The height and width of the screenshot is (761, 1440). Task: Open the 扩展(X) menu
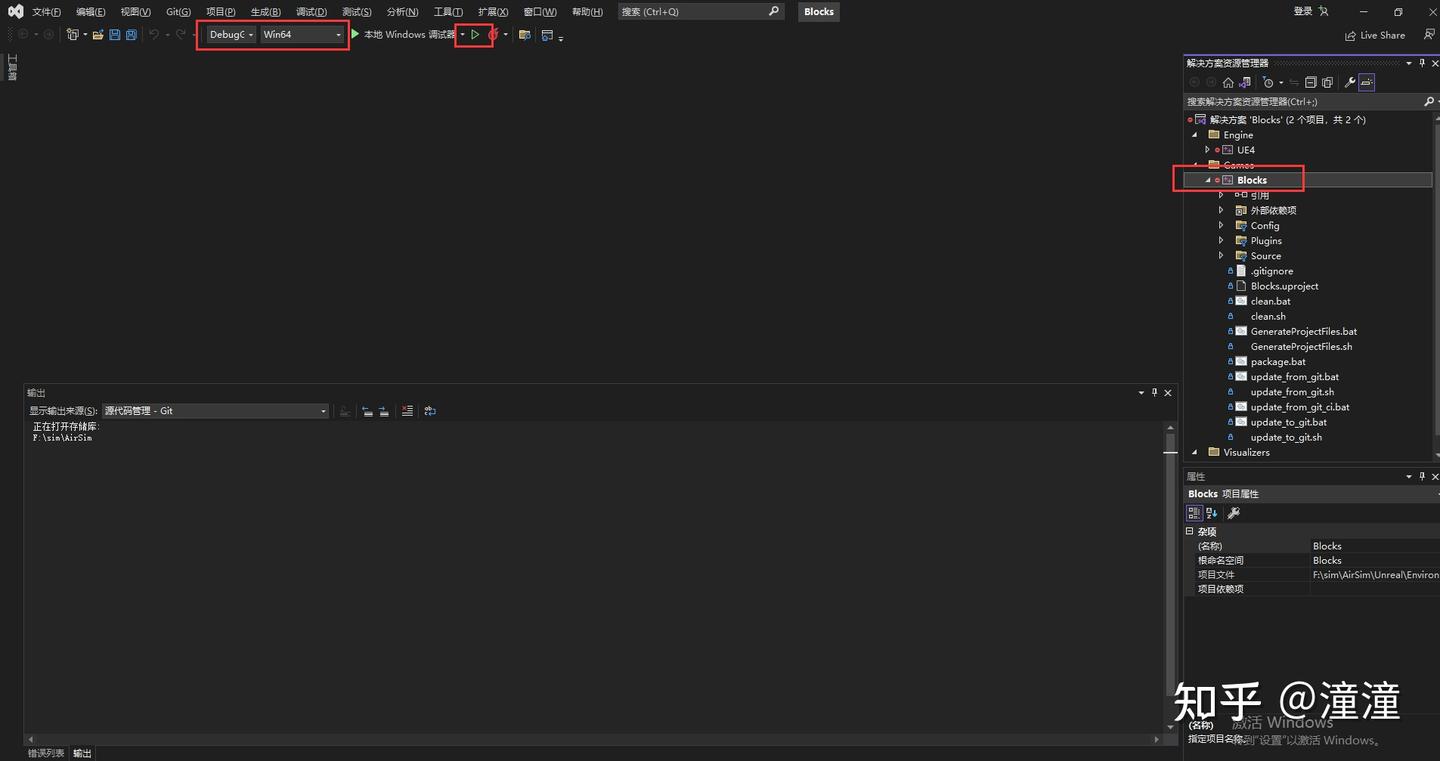pyautogui.click(x=493, y=12)
